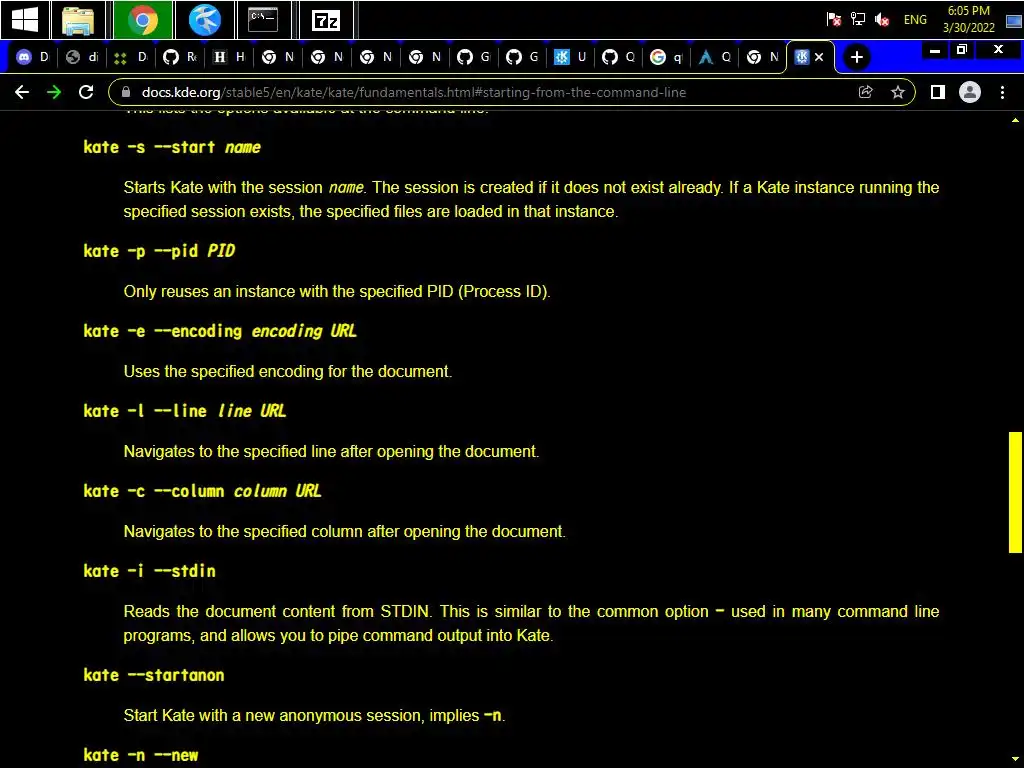Click 'Navigates to the specified column' text

click(x=344, y=532)
